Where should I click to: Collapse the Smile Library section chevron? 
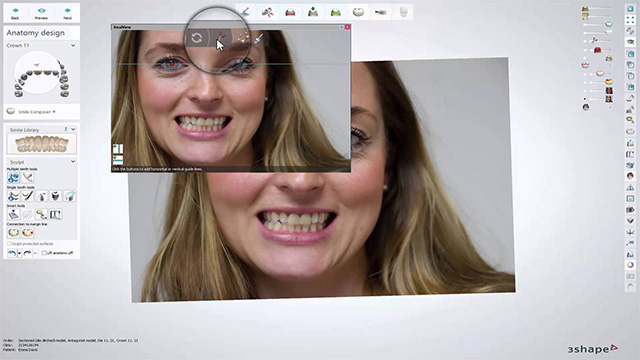click(x=73, y=129)
